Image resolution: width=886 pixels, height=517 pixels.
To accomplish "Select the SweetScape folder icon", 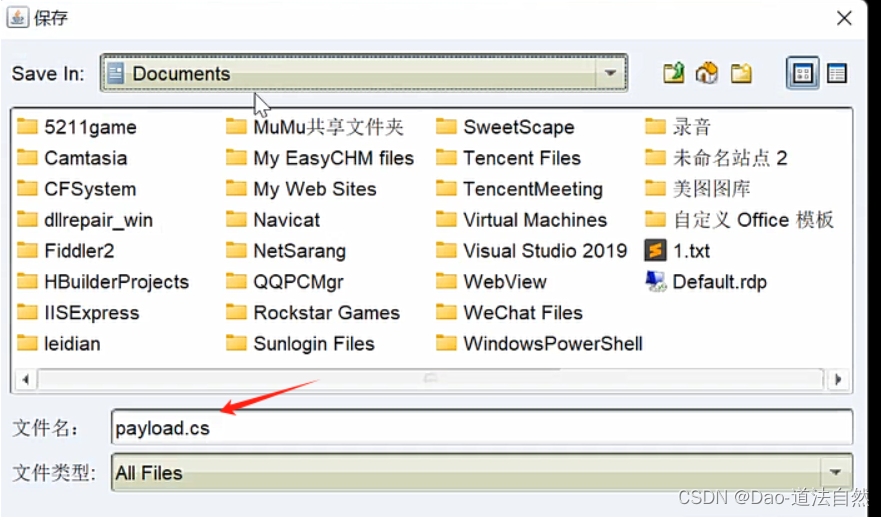I will pos(446,126).
